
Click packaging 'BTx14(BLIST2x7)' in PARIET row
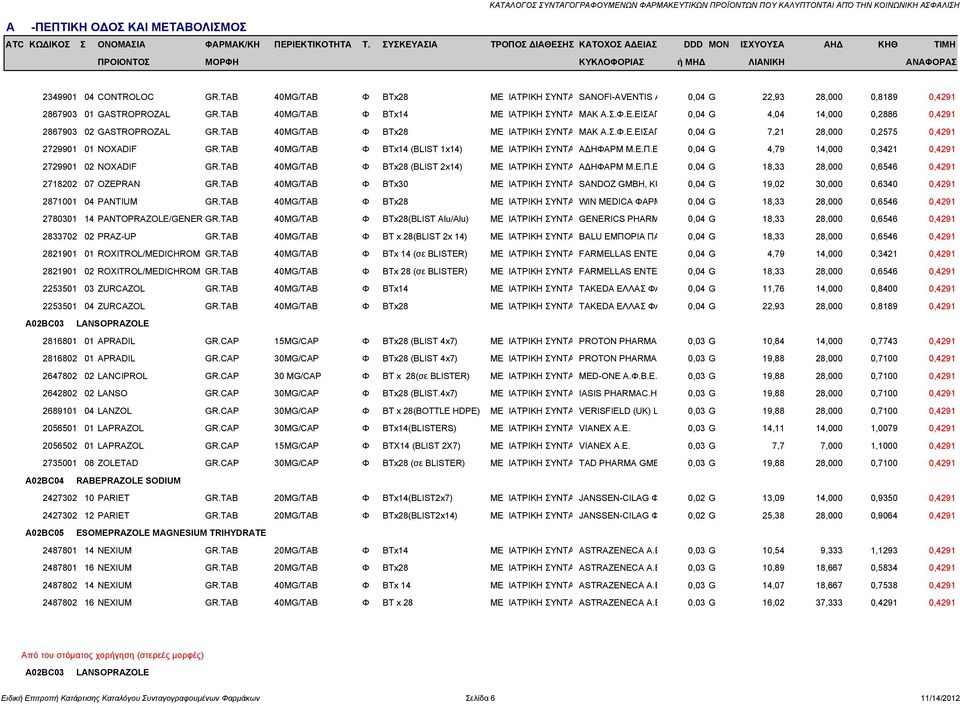tap(417, 498)
